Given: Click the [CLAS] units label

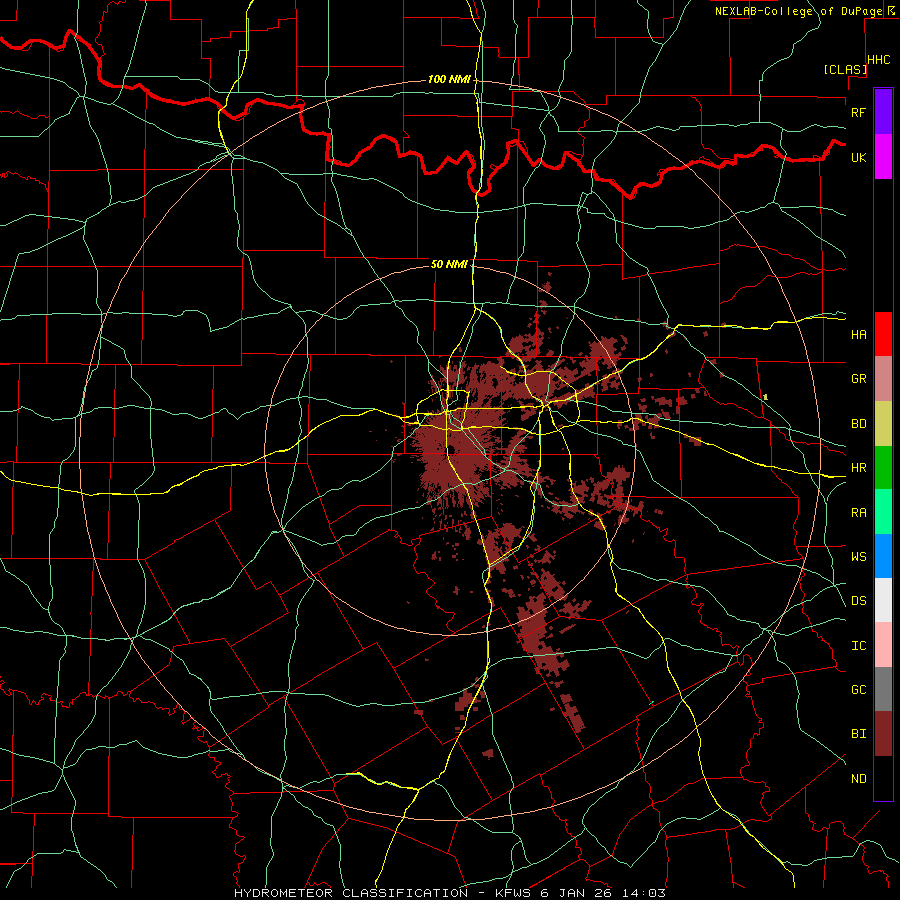Looking at the screenshot, I should click(x=845, y=69).
